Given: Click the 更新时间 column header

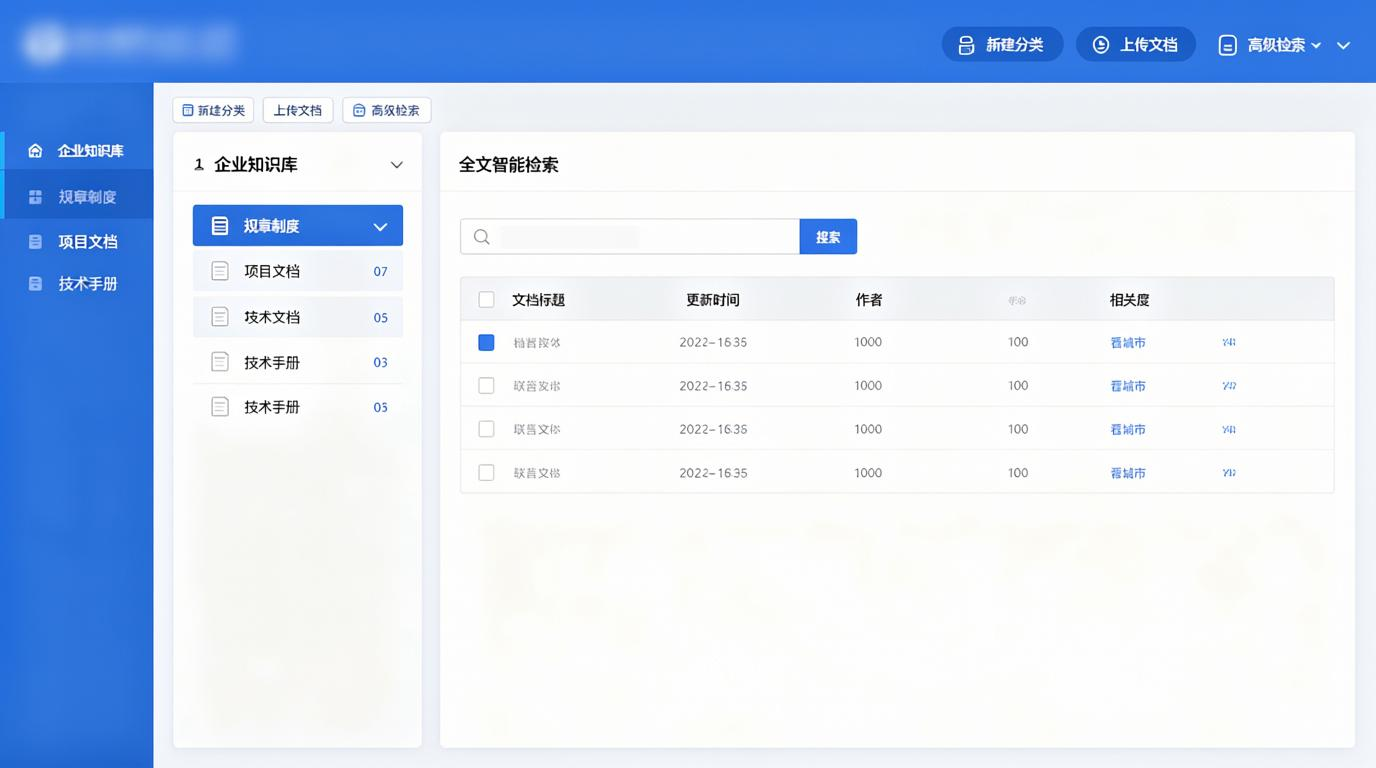Looking at the screenshot, I should pos(713,300).
